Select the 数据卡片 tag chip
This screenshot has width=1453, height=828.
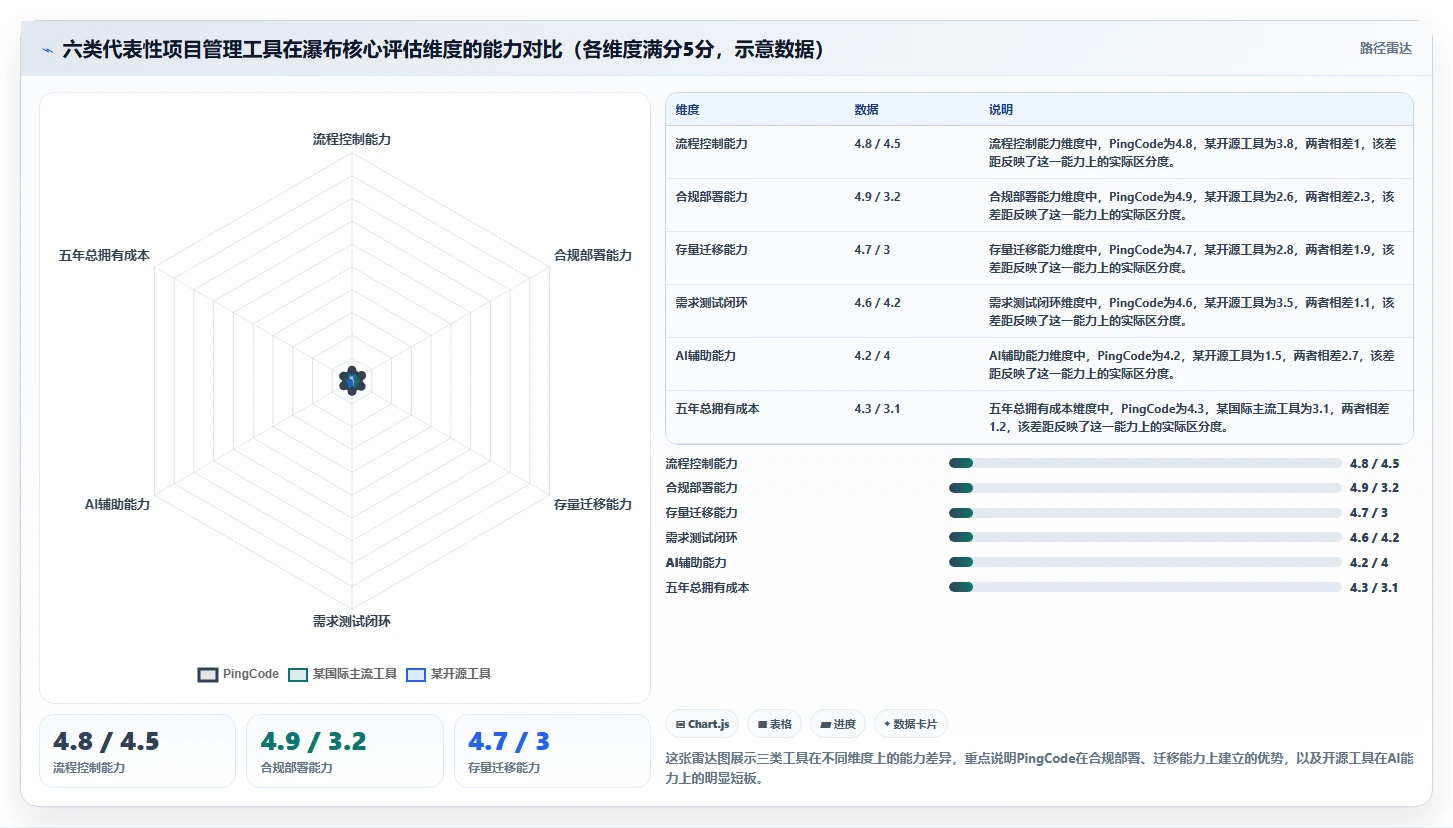[x=911, y=724]
